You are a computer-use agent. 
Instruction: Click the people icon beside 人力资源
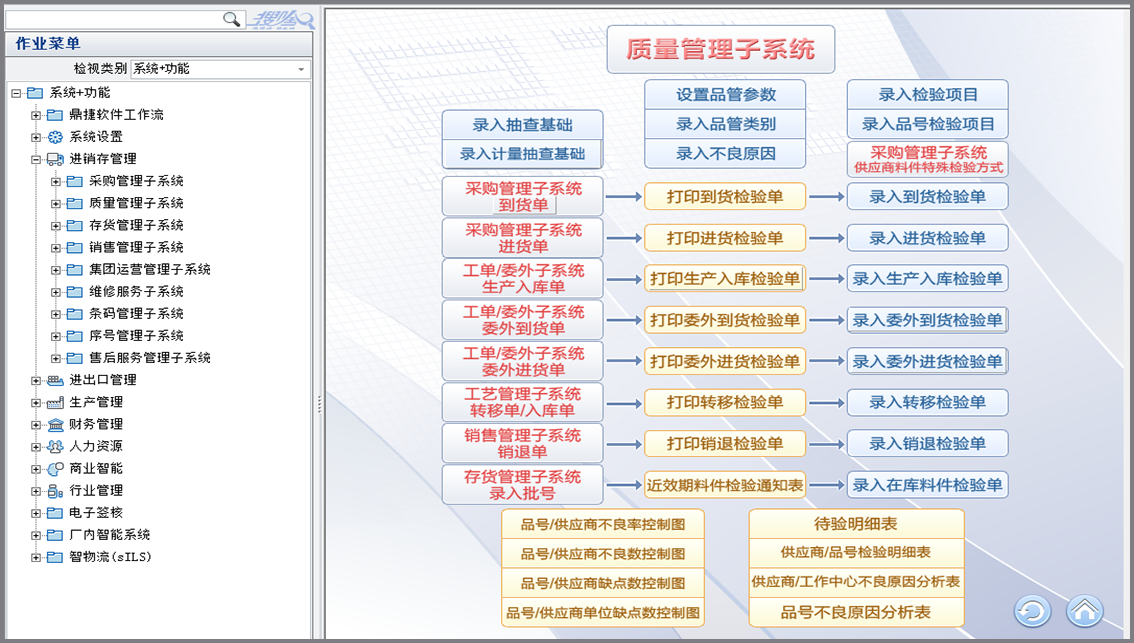(55, 446)
